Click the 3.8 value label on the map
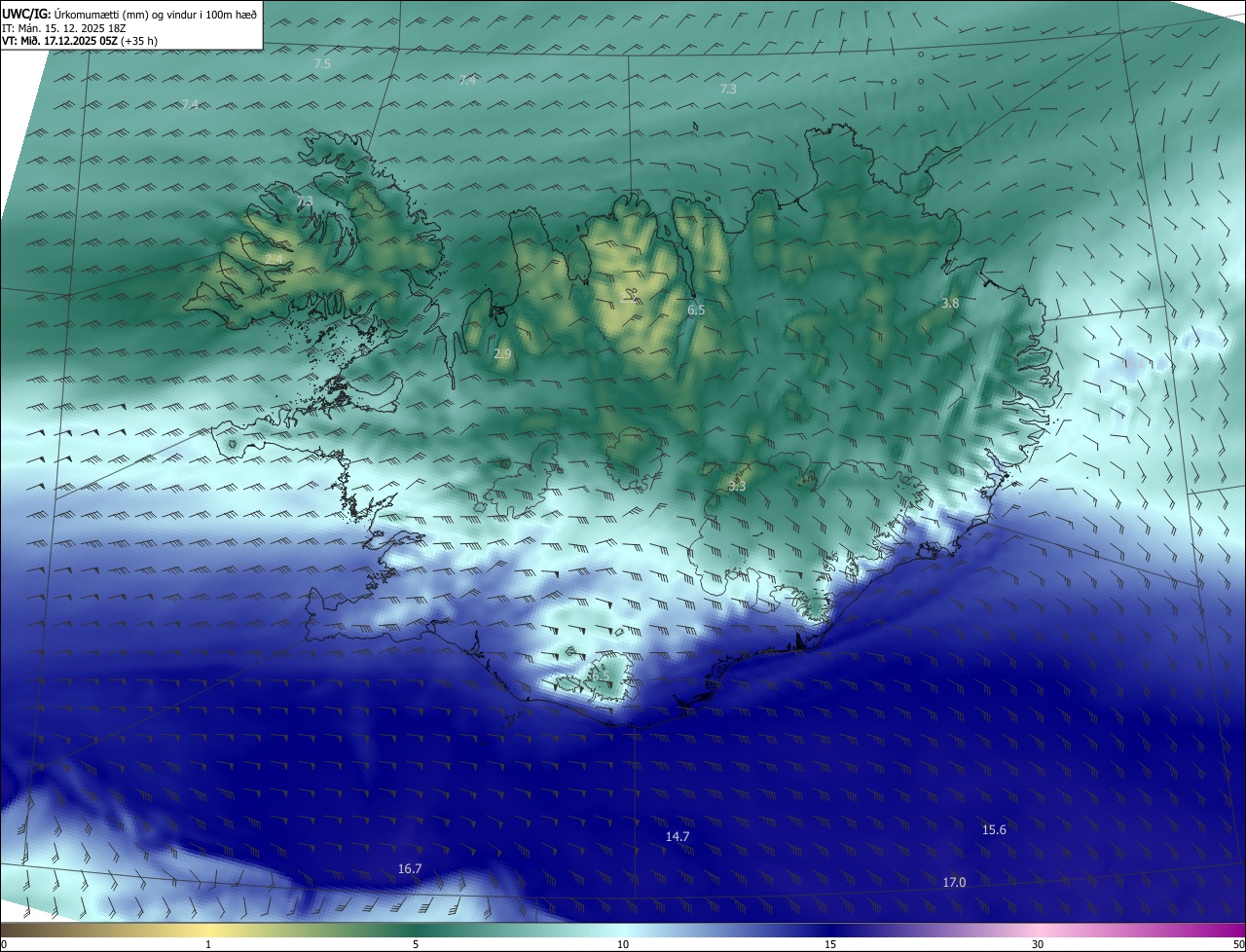The width and height of the screenshot is (1246, 952). [x=950, y=303]
